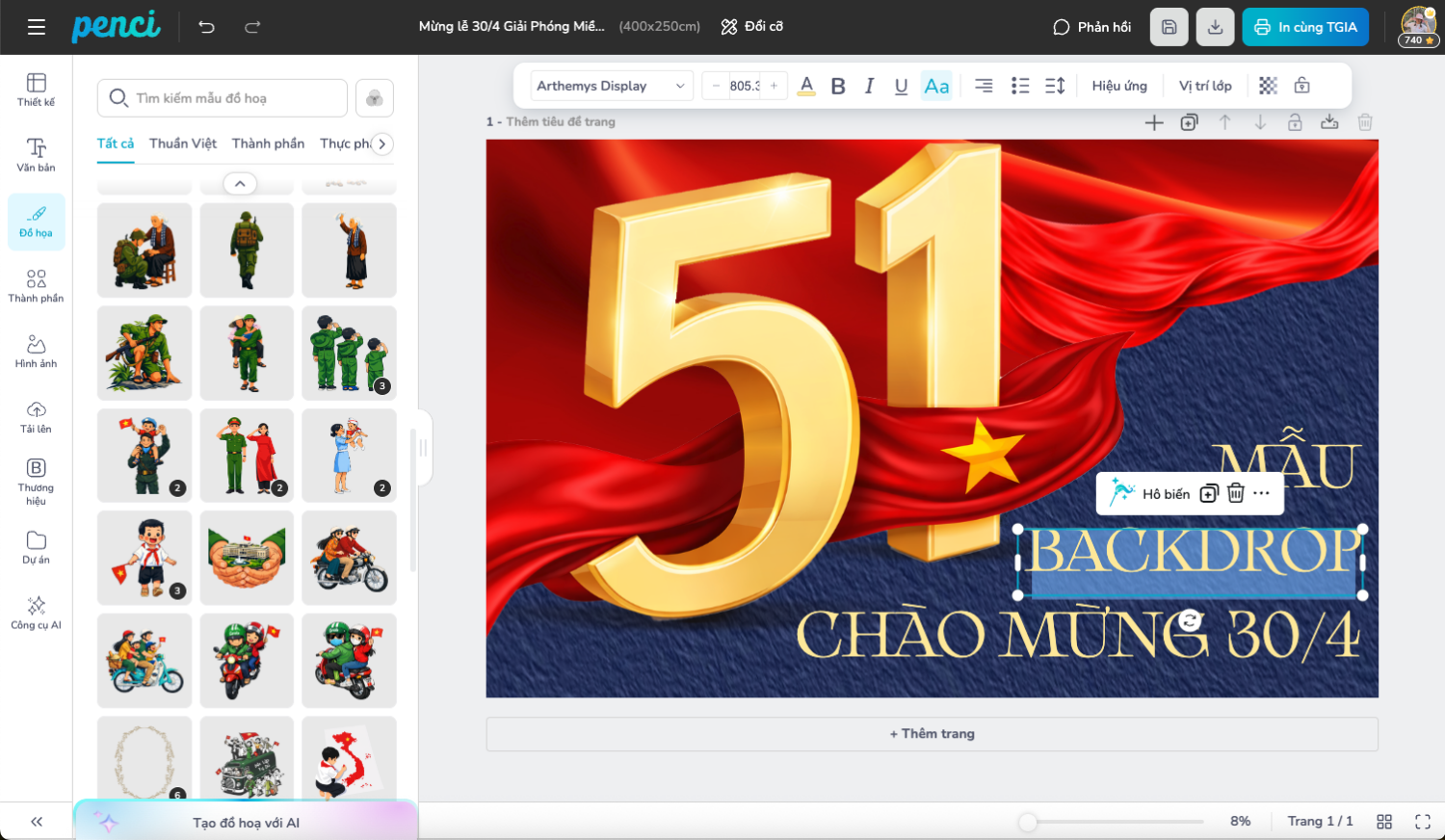This screenshot has width=1445, height=840.
Task: Delete selected text with trash icon
Action: coord(1236,493)
